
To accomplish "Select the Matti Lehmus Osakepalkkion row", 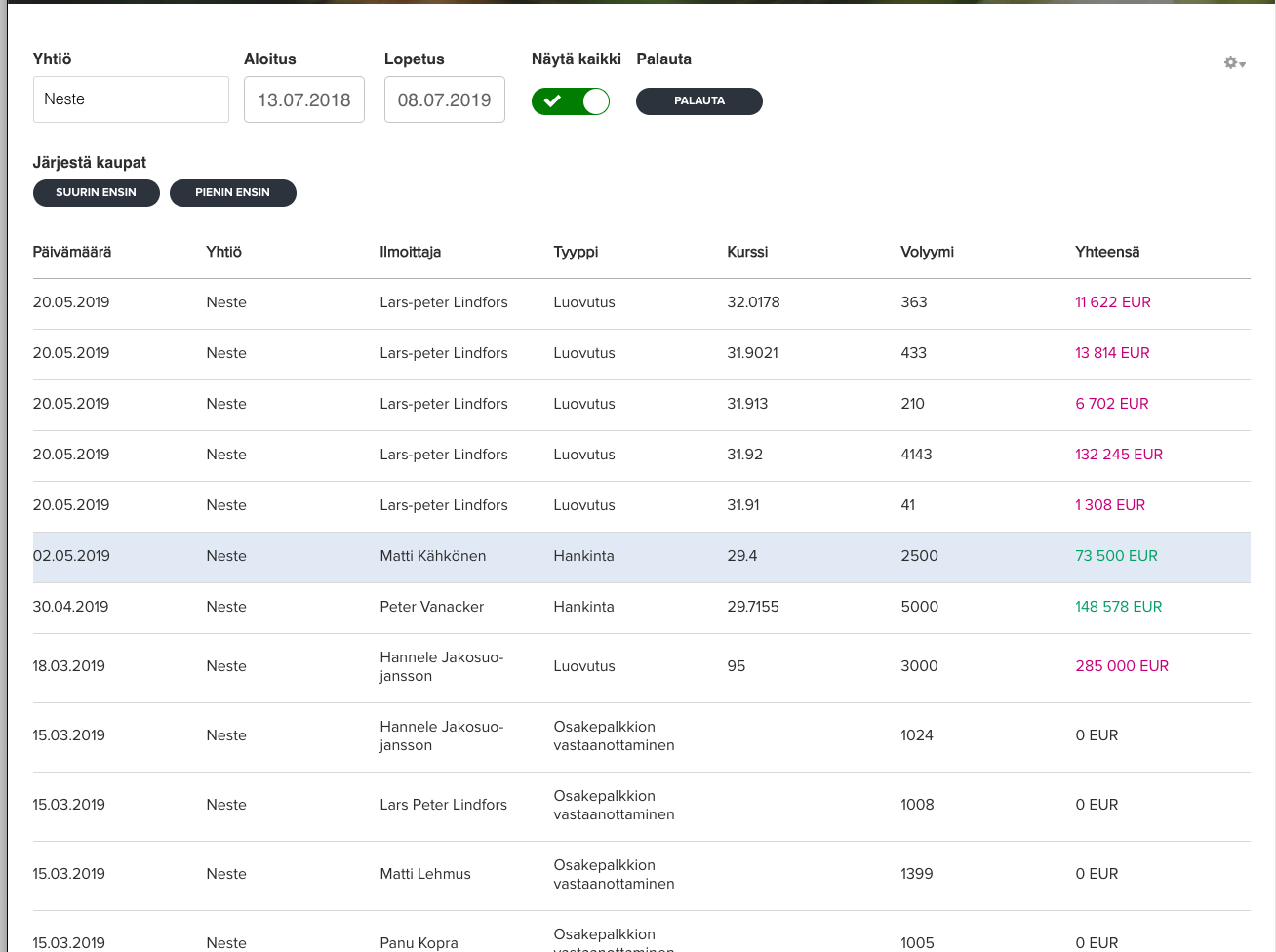I will 642,876.
